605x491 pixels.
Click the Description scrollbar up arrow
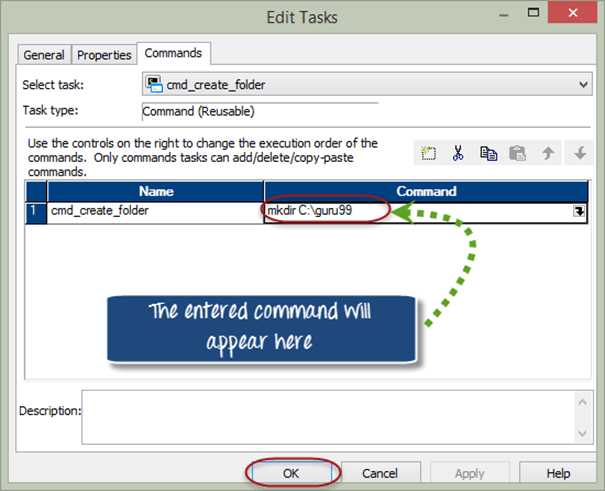pyautogui.click(x=581, y=400)
